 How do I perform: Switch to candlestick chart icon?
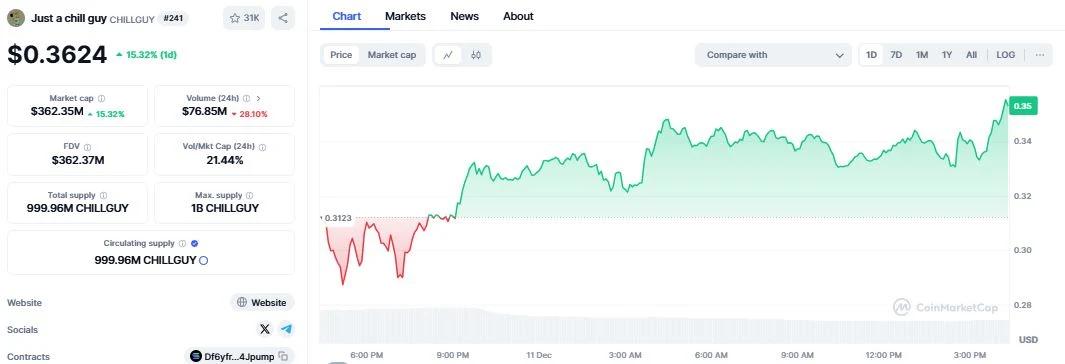click(476, 55)
